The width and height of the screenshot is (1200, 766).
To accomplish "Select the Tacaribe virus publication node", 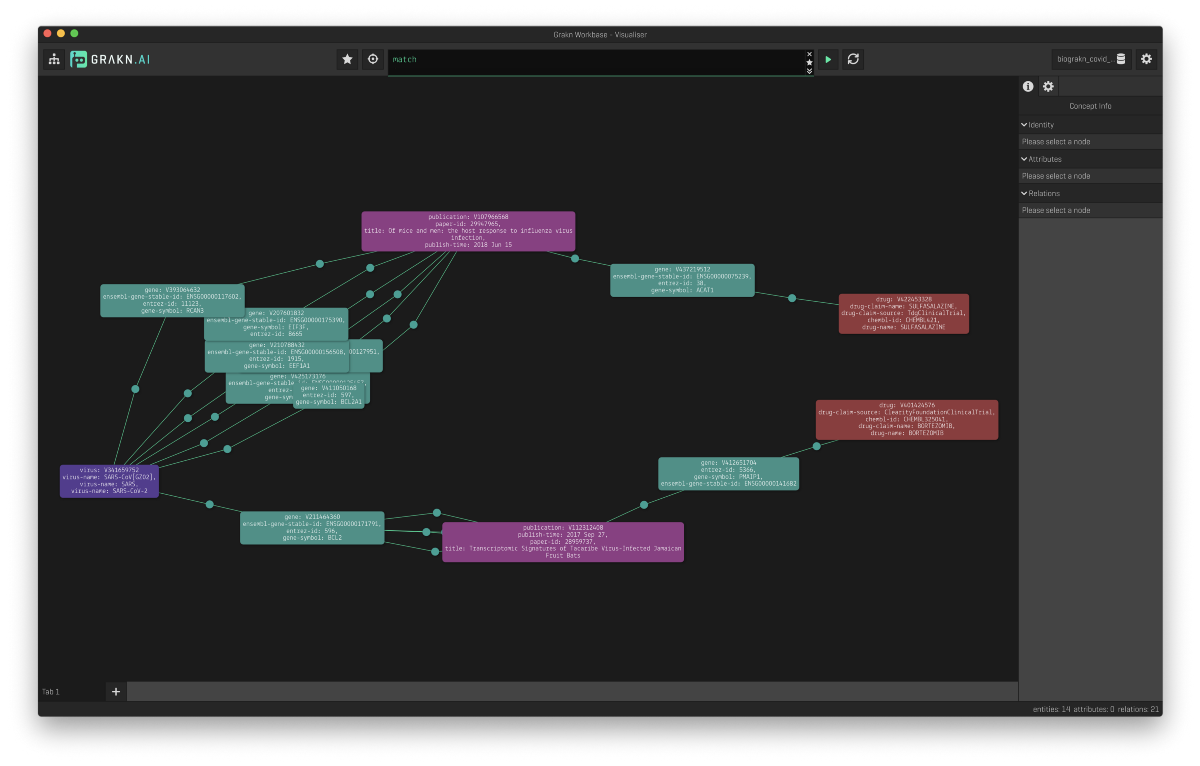I will click(563, 542).
